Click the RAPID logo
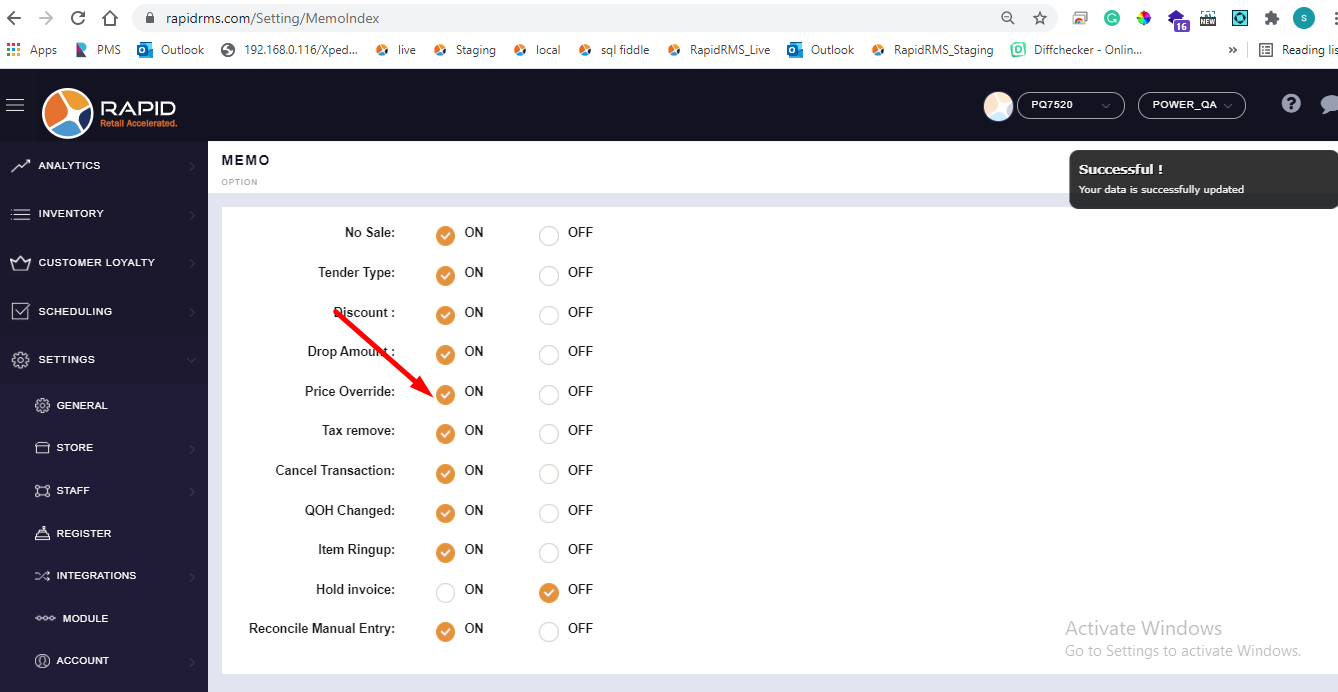The width and height of the screenshot is (1338, 692). click(x=108, y=113)
